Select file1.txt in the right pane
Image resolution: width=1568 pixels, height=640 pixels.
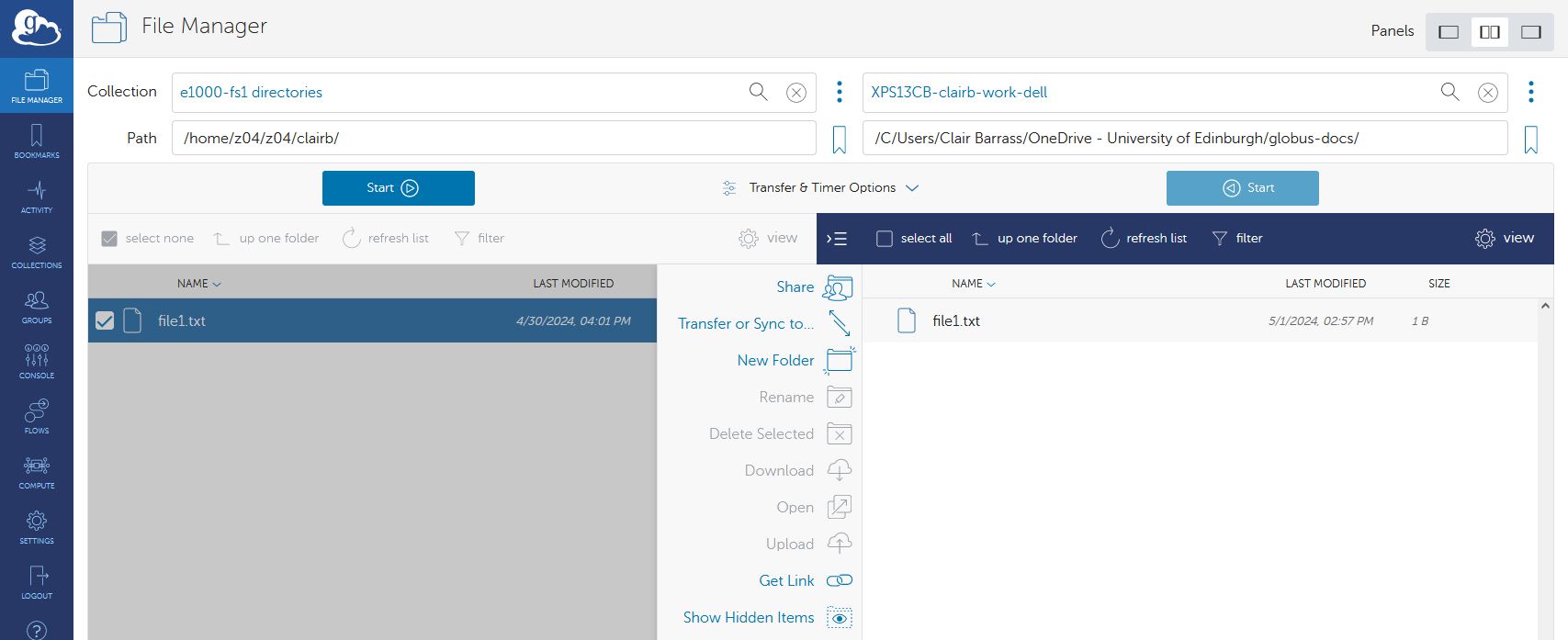[1200, 321]
